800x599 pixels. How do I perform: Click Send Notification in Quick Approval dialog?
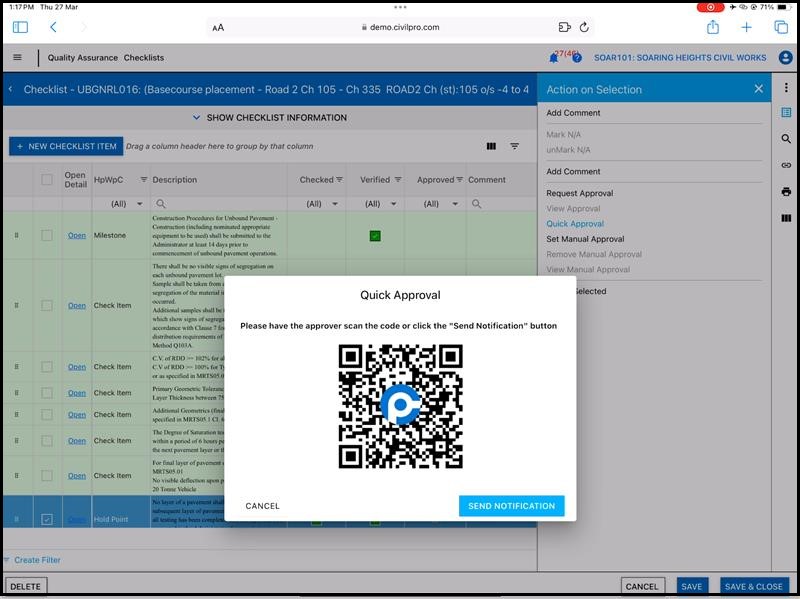click(511, 506)
